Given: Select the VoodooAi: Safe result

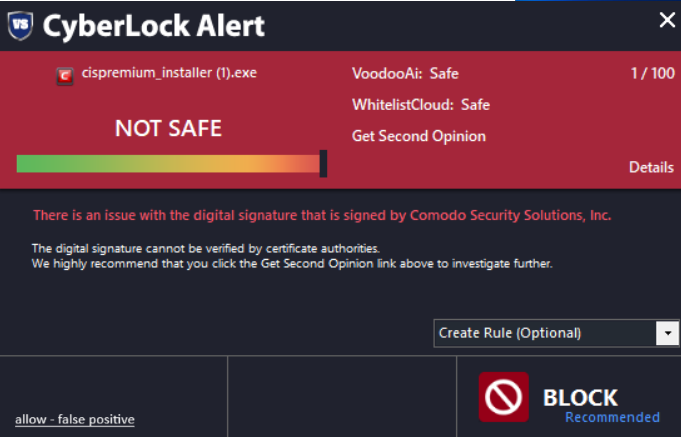Looking at the screenshot, I should click(405, 73).
